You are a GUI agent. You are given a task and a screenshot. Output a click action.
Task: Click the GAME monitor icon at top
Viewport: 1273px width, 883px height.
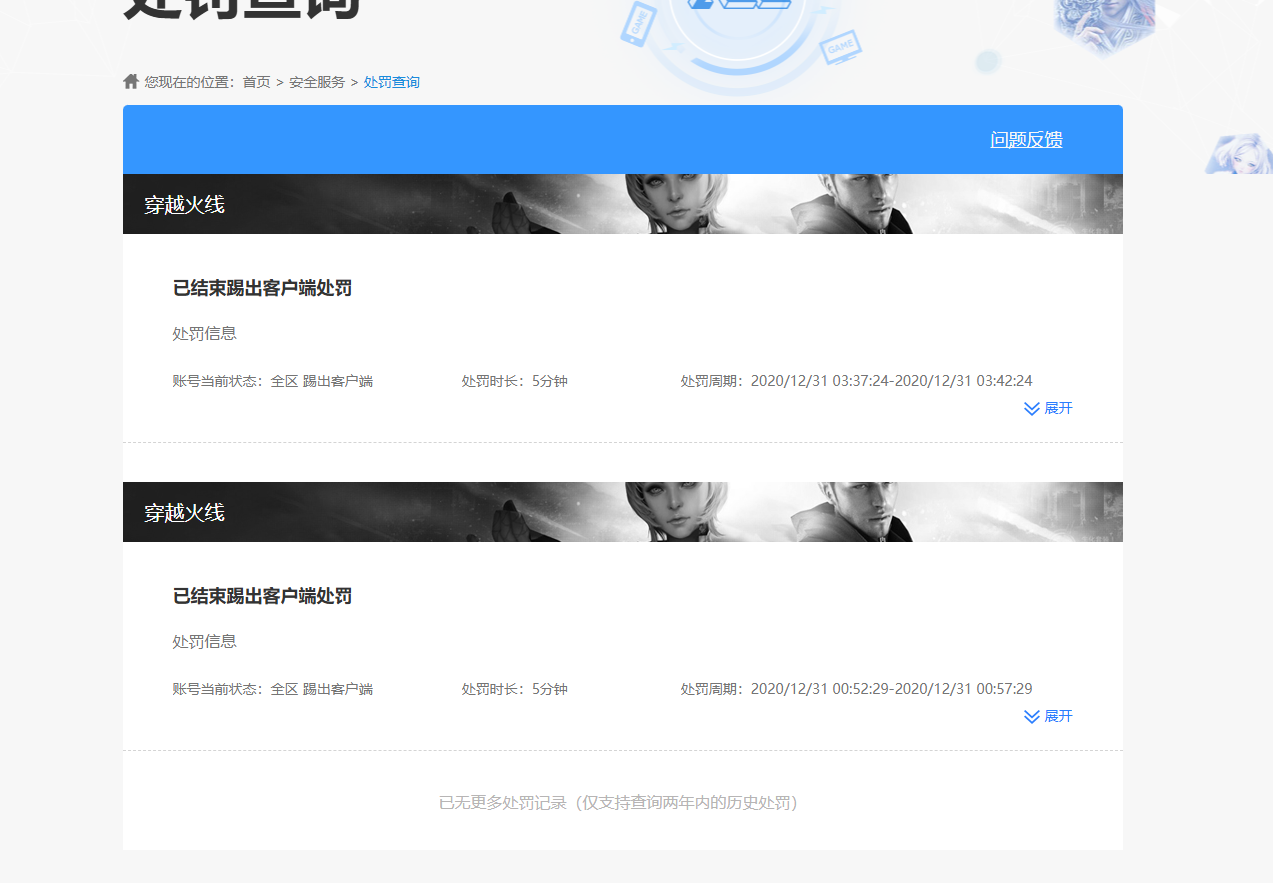840,47
